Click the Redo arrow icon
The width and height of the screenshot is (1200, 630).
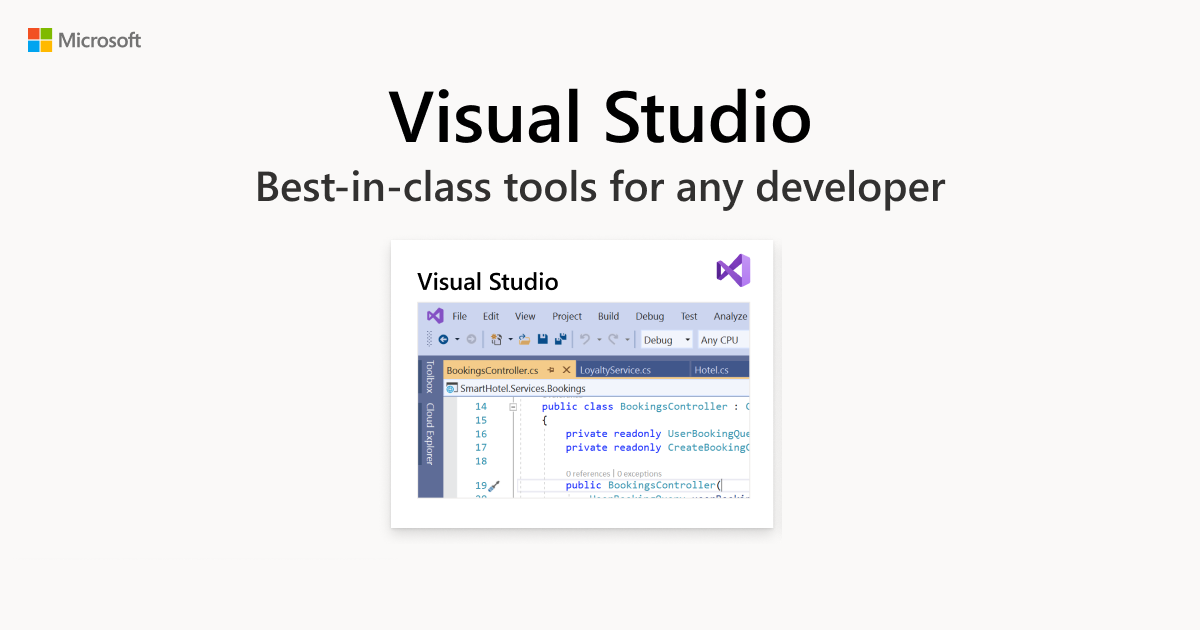[614, 340]
